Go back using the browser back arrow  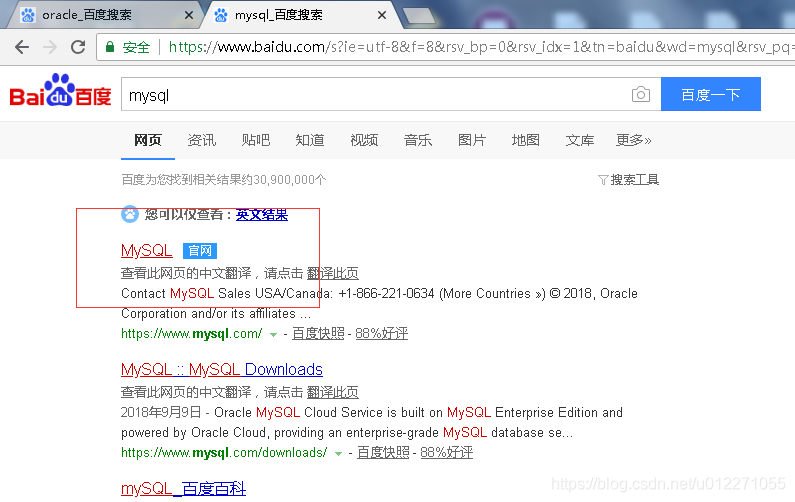click(22, 47)
